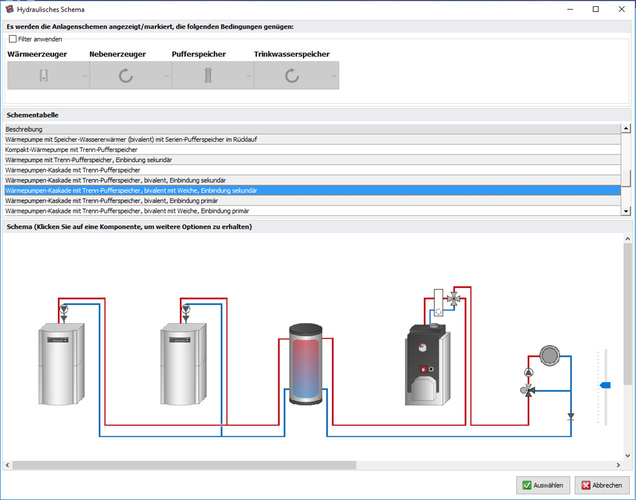
Task: Click the heating circuit consumer circle symbol
Action: tap(548, 353)
